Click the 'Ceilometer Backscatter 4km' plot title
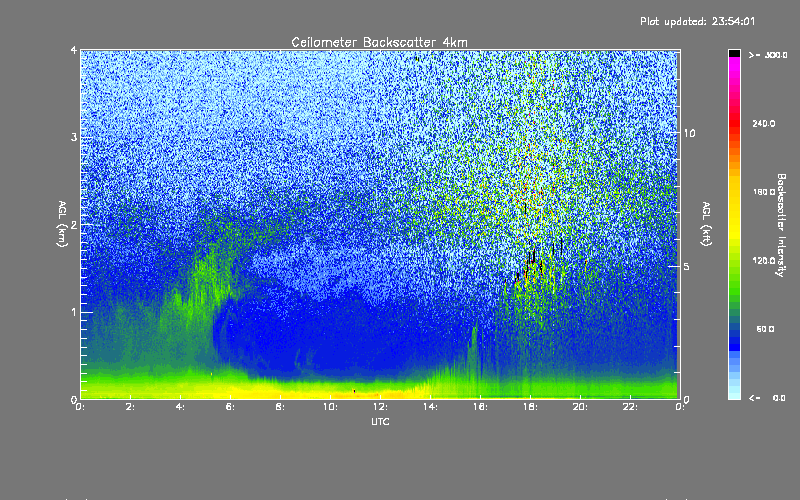Screen dimensions: 800x500 pyautogui.click(x=379, y=42)
